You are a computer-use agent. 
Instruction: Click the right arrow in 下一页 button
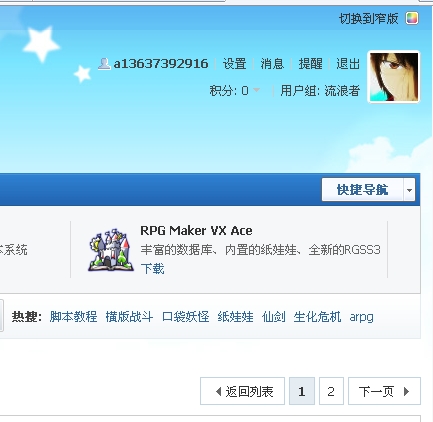click(x=406, y=391)
